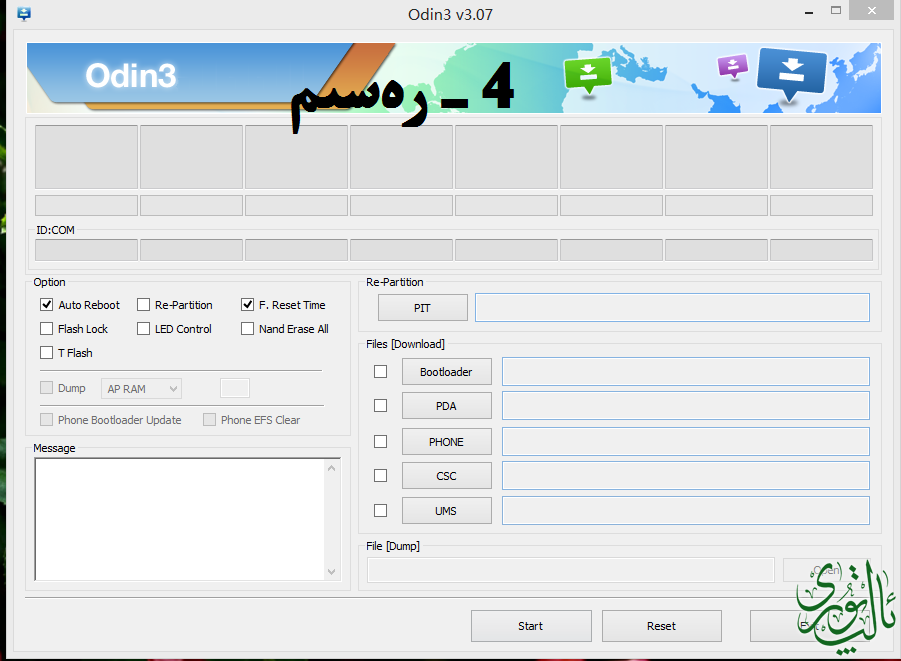This screenshot has width=901, height=661.
Task: Click the UMS file path field
Action: click(x=686, y=510)
